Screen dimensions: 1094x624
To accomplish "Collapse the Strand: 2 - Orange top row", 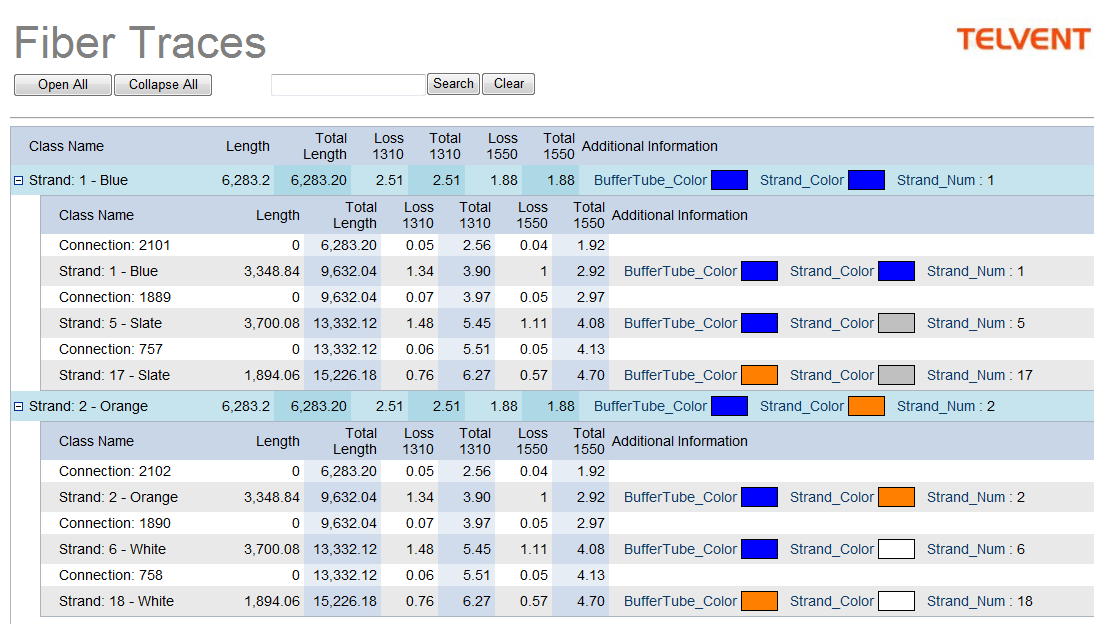I will point(19,407).
